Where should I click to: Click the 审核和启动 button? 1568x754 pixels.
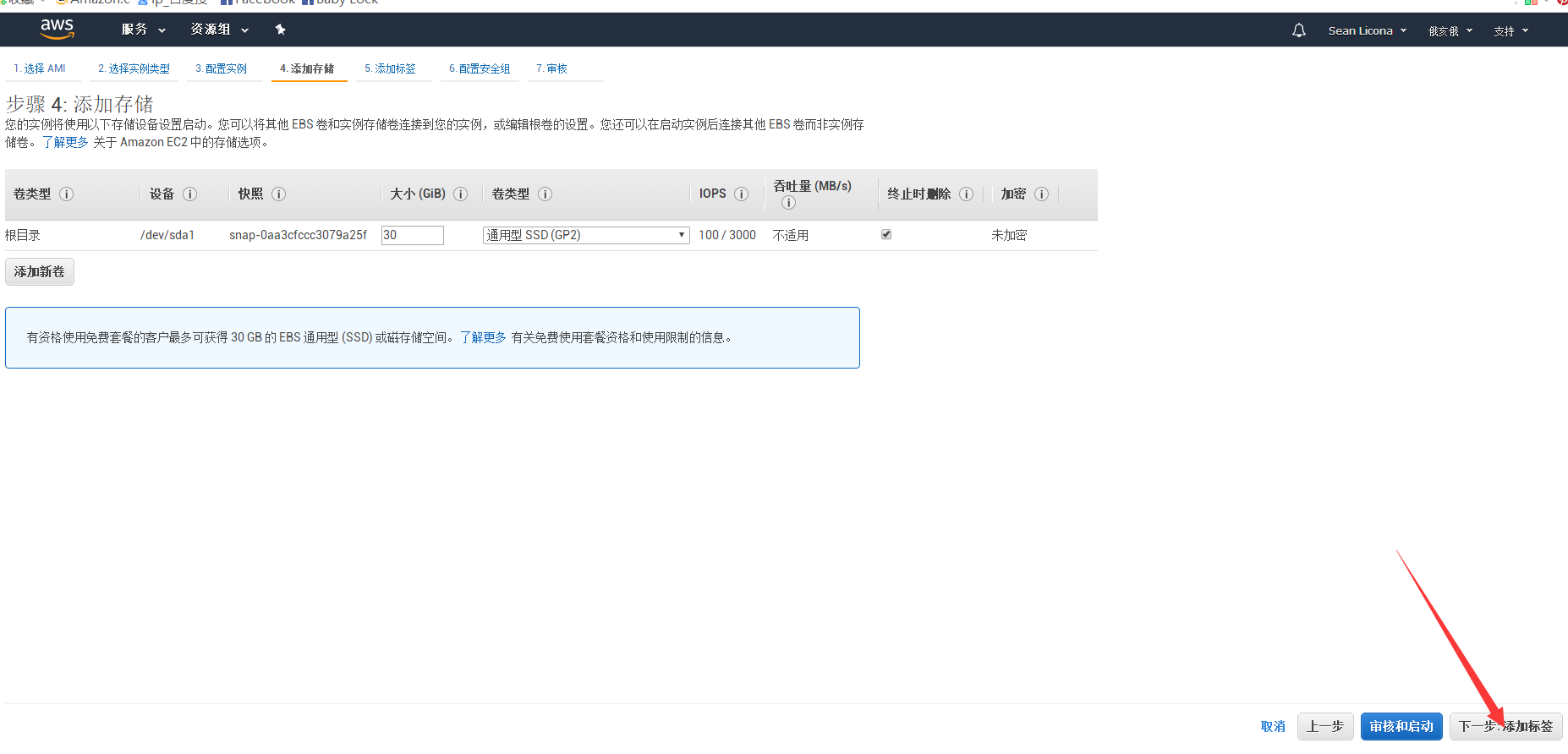pyautogui.click(x=1401, y=726)
